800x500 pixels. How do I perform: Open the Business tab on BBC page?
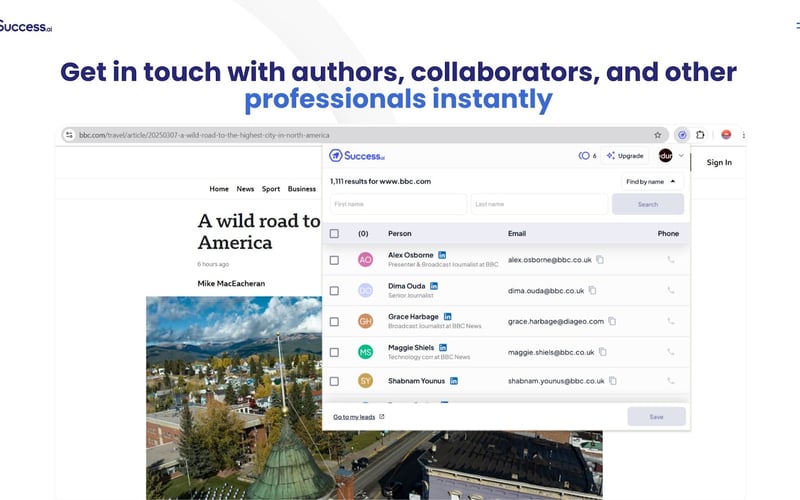coord(302,189)
